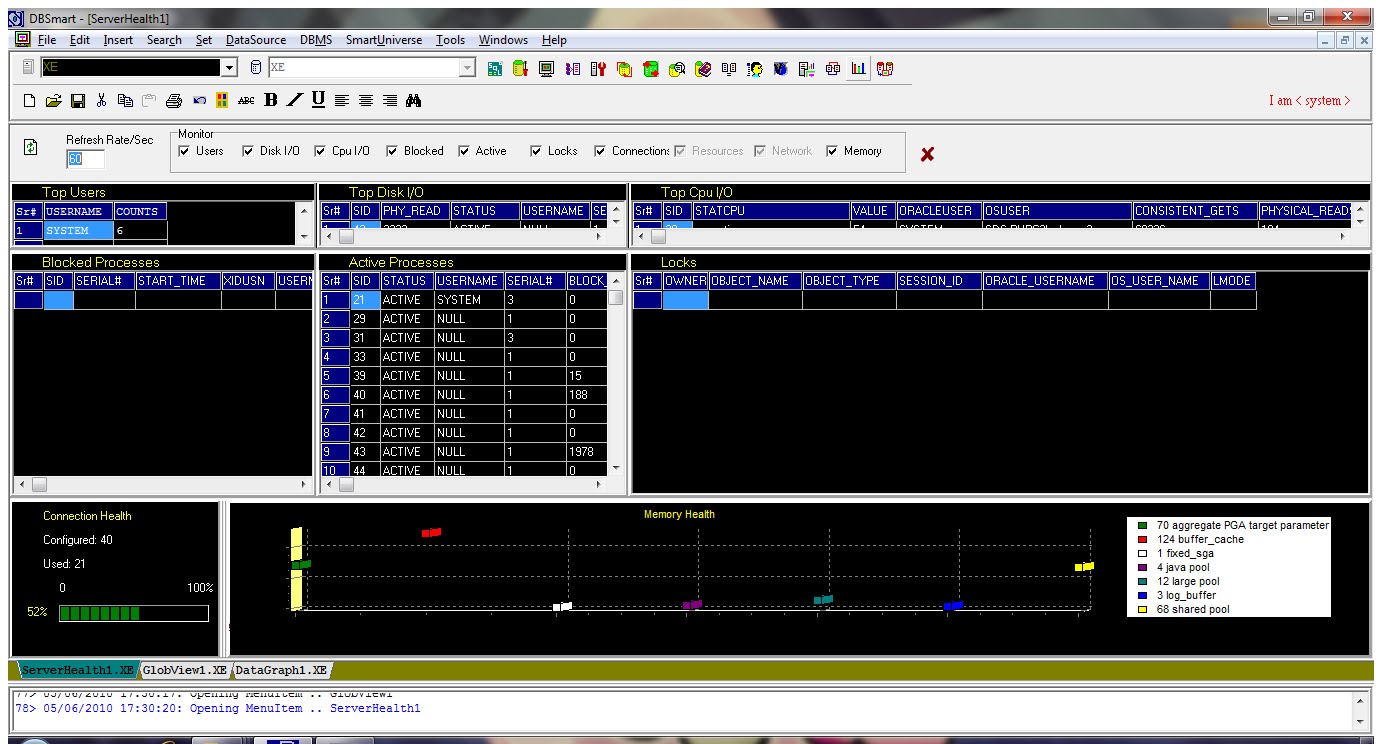Center-align text with the toolbar icon

pos(366,100)
